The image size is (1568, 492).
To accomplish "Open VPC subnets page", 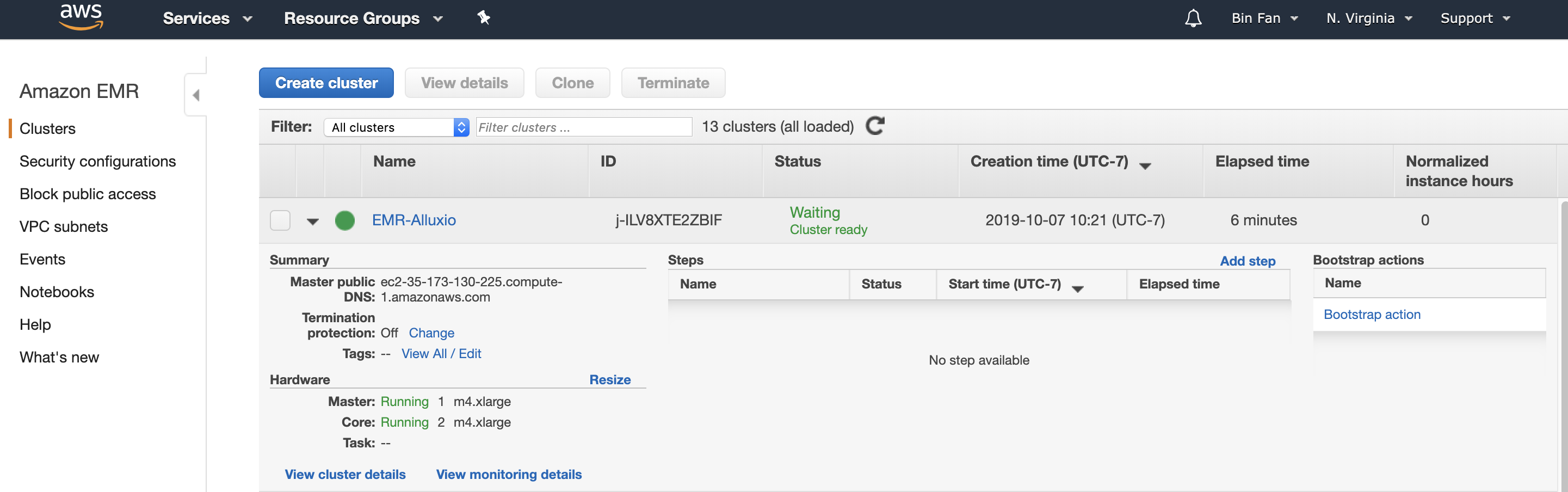I will coord(63,226).
